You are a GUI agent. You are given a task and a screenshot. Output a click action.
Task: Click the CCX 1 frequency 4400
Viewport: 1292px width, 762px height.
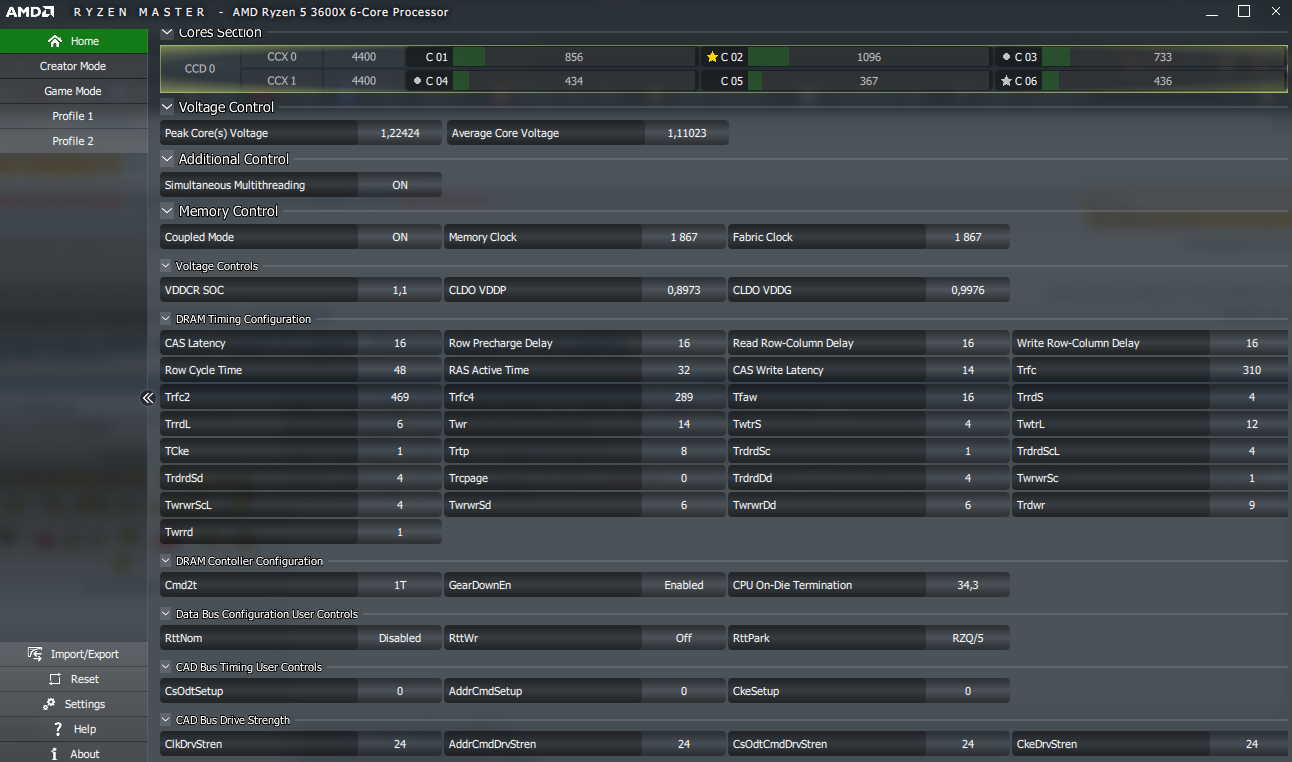click(x=364, y=81)
